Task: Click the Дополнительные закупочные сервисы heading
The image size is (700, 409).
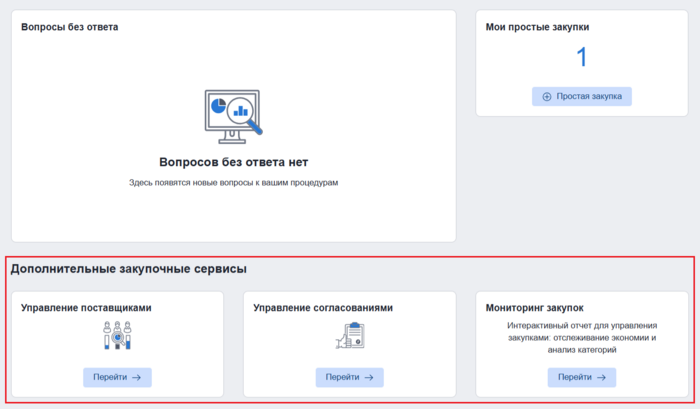Action: pyautogui.click(x=129, y=269)
